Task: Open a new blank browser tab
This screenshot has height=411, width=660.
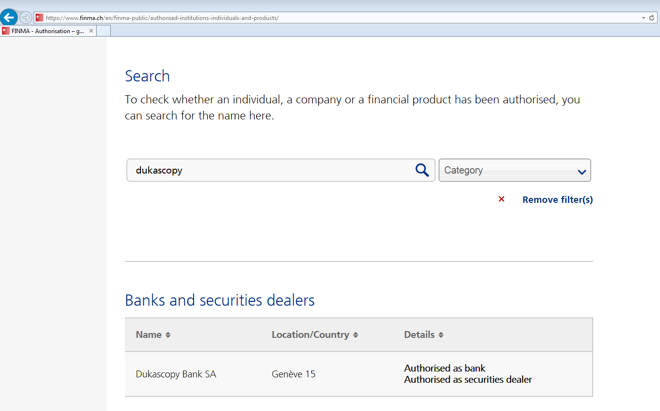Action: pyautogui.click(x=104, y=31)
